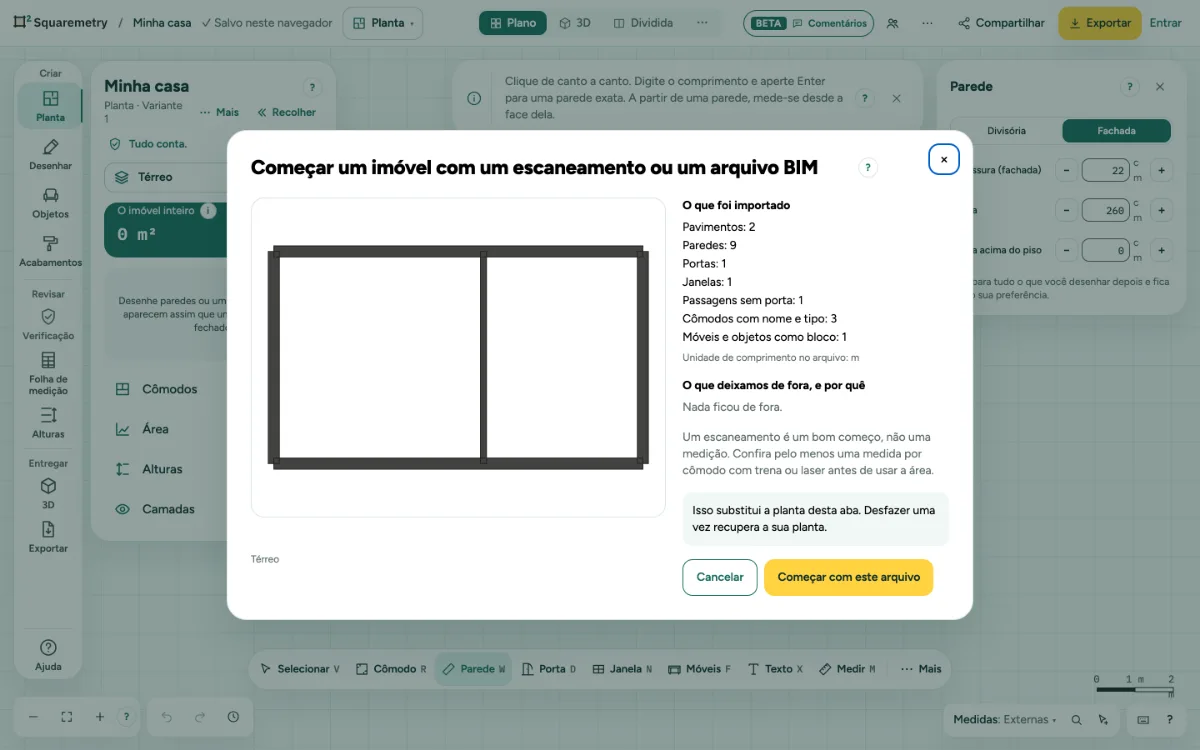Choose the Janela tool
The width and height of the screenshot is (1200, 750).
(x=622, y=669)
